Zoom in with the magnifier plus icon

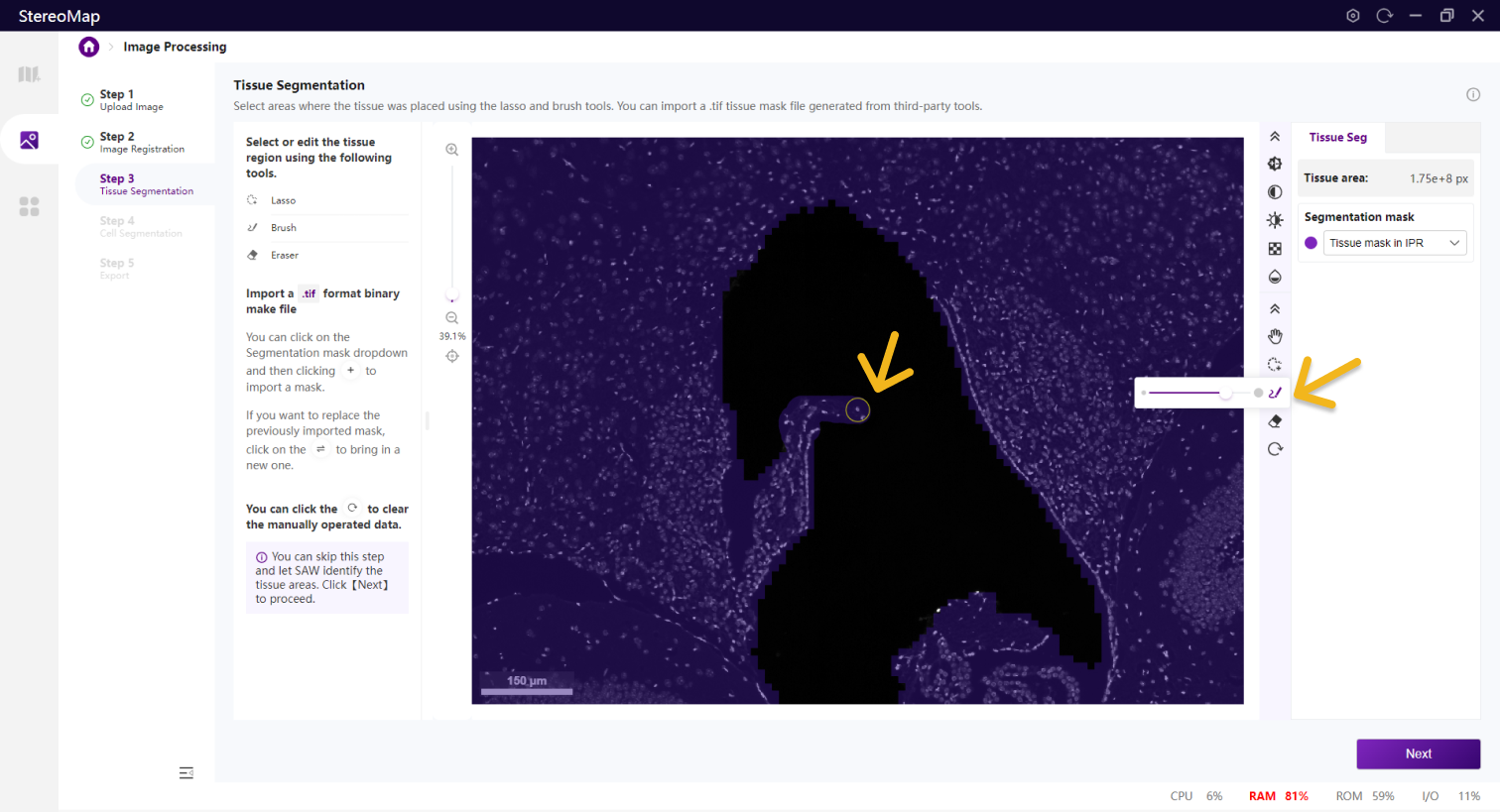tap(452, 150)
